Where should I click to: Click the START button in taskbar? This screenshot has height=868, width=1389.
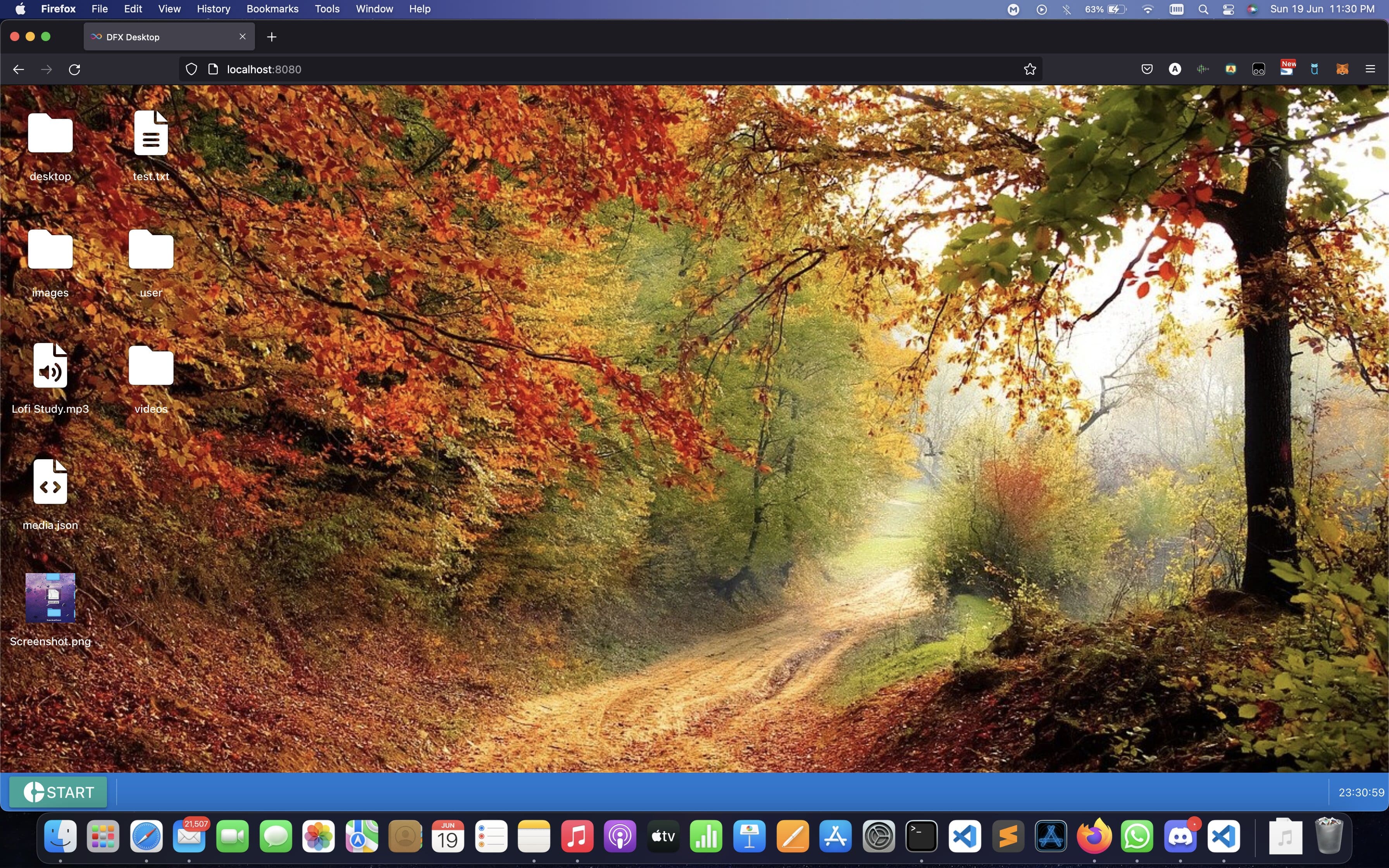[x=59, y=792]
